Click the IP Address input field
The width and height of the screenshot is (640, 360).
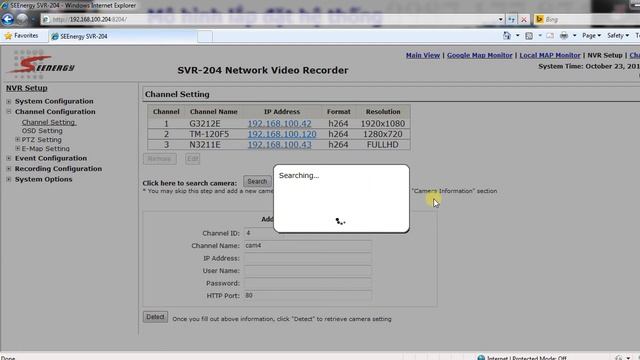308,258
